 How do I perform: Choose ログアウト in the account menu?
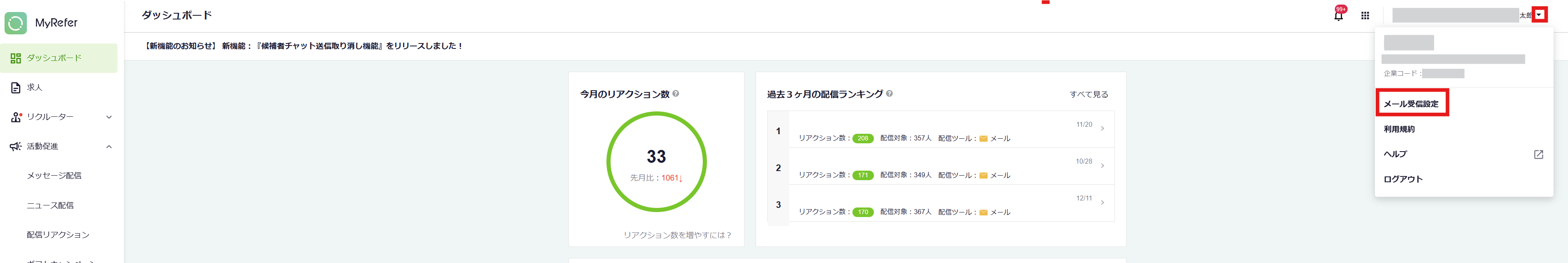(1403, 179)
